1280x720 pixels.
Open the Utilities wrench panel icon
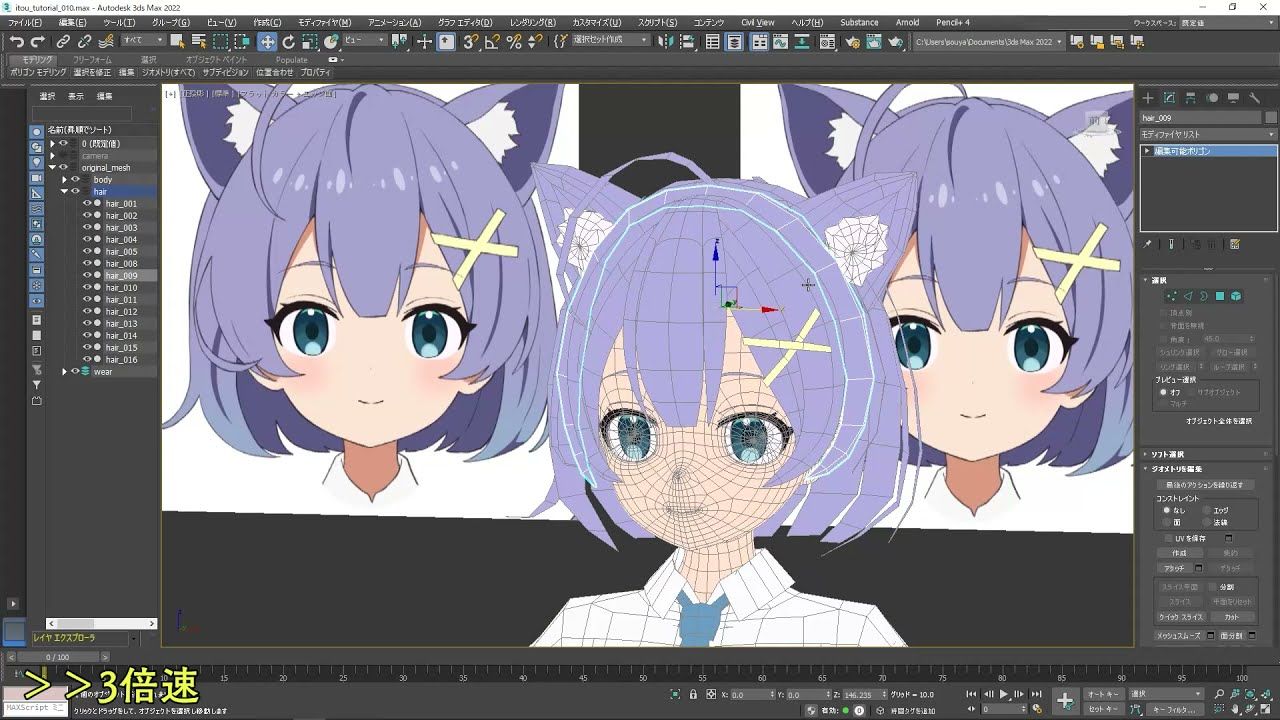pyautogui.click(x=1254, y=98)
